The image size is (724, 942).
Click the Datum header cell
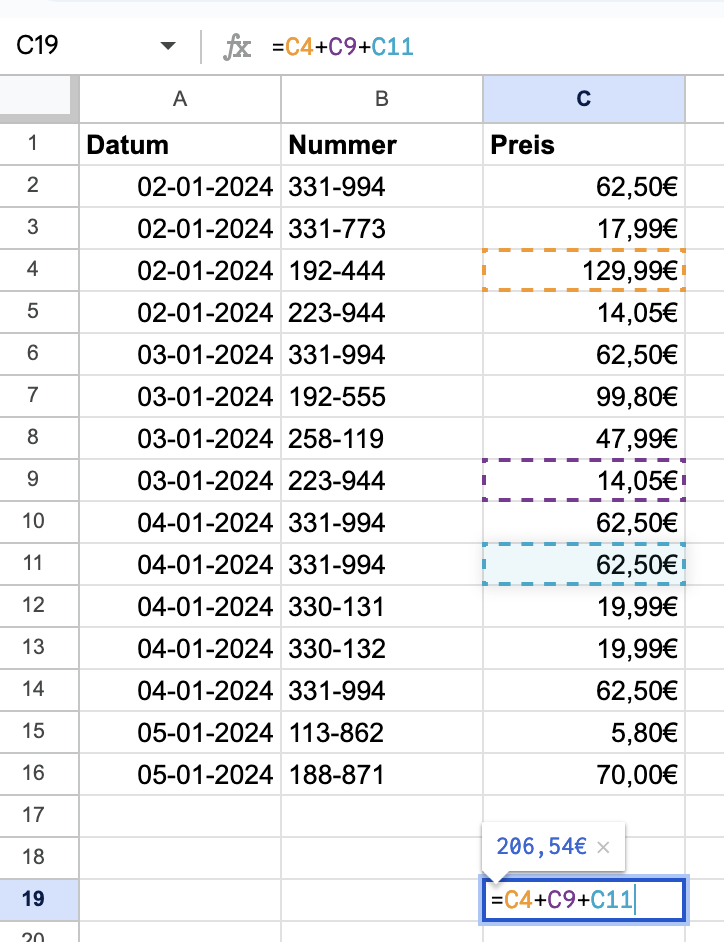[180, 145]
